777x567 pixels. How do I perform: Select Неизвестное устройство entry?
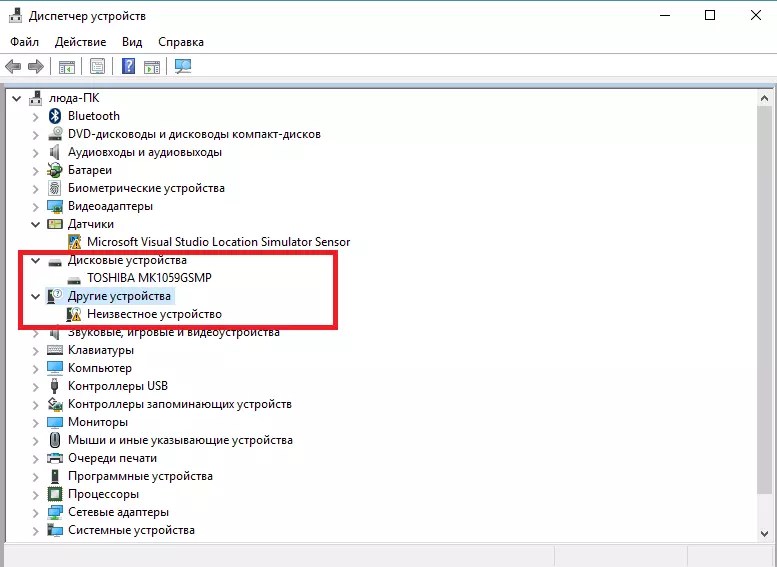click(154, 314)
